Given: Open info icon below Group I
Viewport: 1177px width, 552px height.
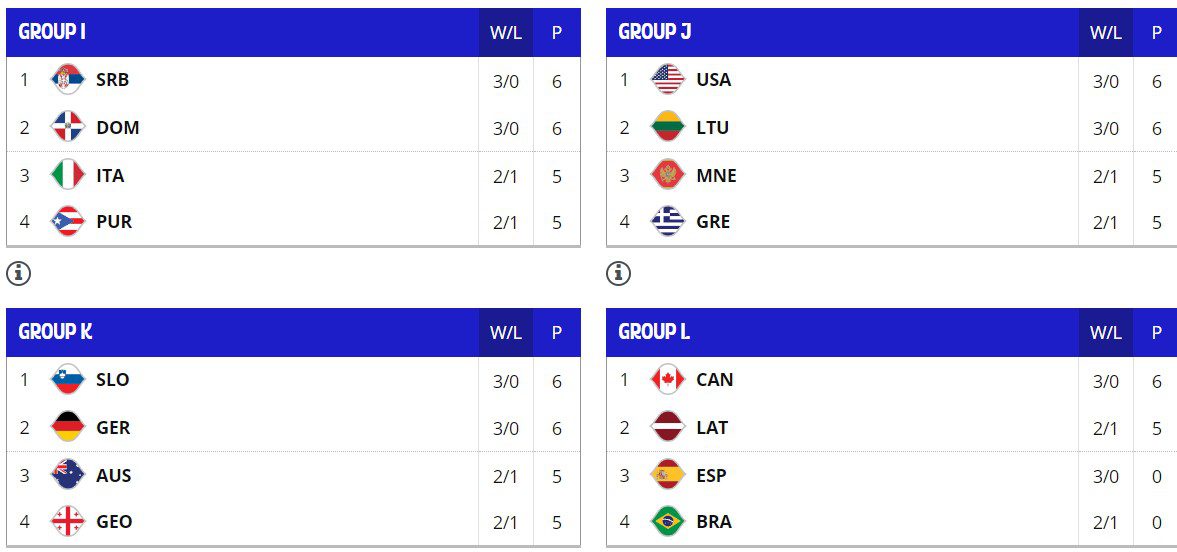Looking at the screenshot, I should point(19,274).
